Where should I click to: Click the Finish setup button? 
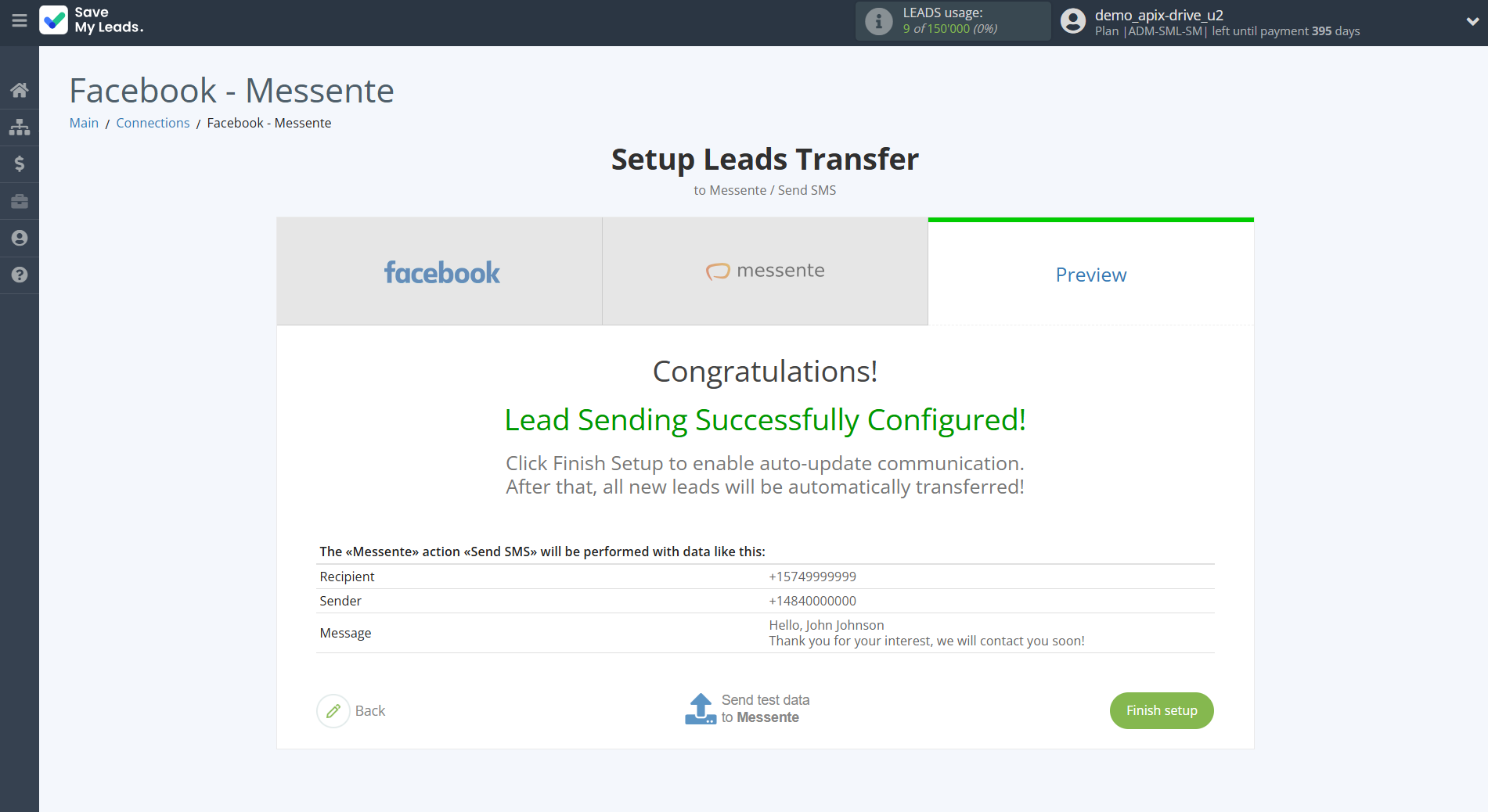point(1161,710)
